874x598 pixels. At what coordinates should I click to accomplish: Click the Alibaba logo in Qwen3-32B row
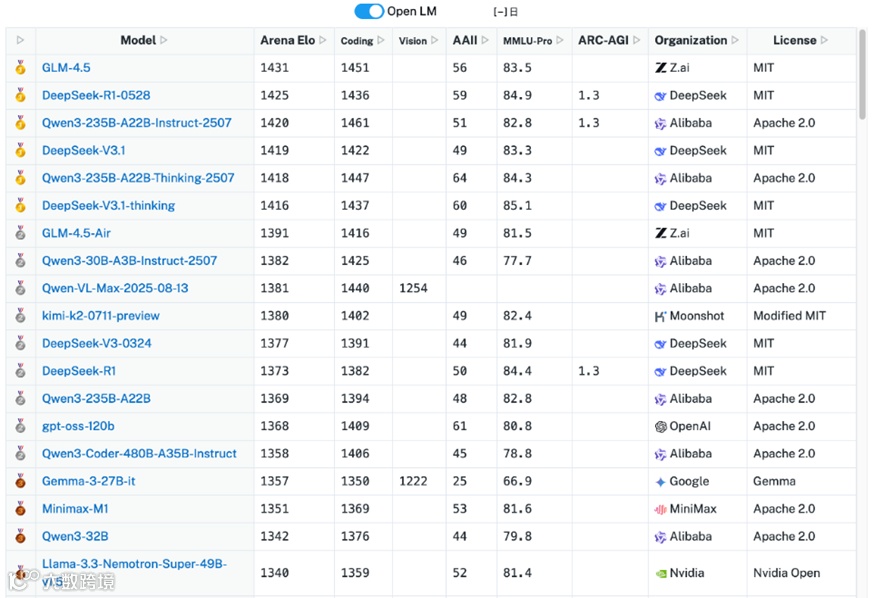[661, 537]
